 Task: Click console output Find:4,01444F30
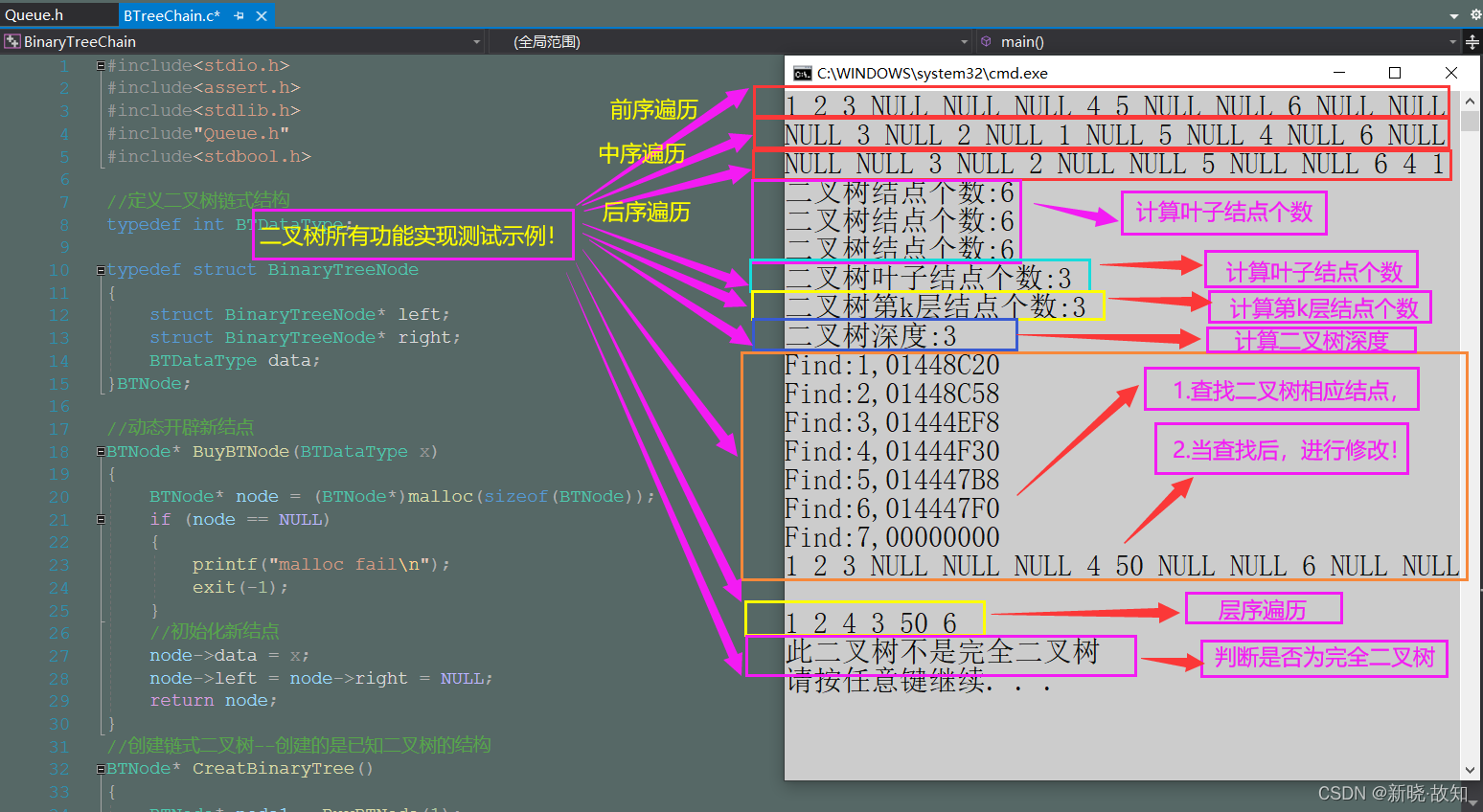tap(892, 452)
